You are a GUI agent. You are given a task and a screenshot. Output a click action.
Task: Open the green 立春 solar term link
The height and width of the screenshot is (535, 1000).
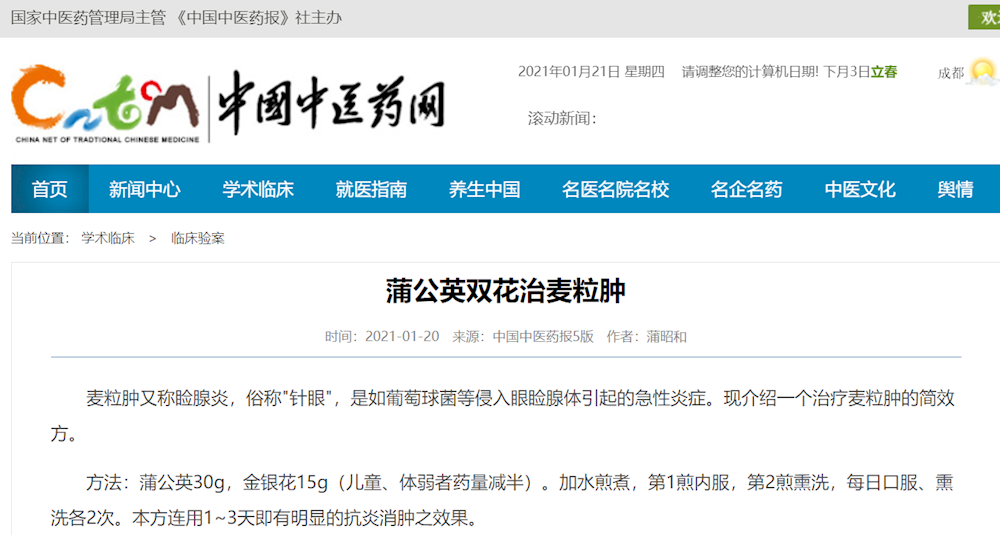(883, 72)
